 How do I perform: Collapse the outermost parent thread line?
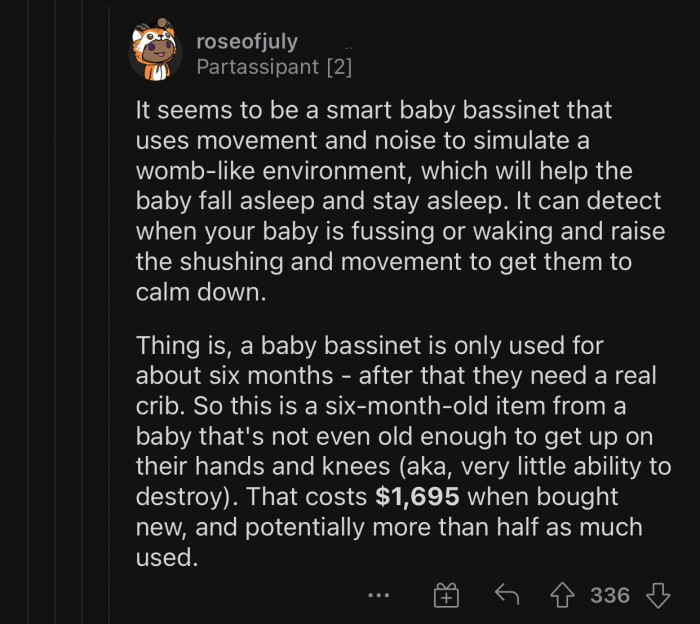(28, 312)
